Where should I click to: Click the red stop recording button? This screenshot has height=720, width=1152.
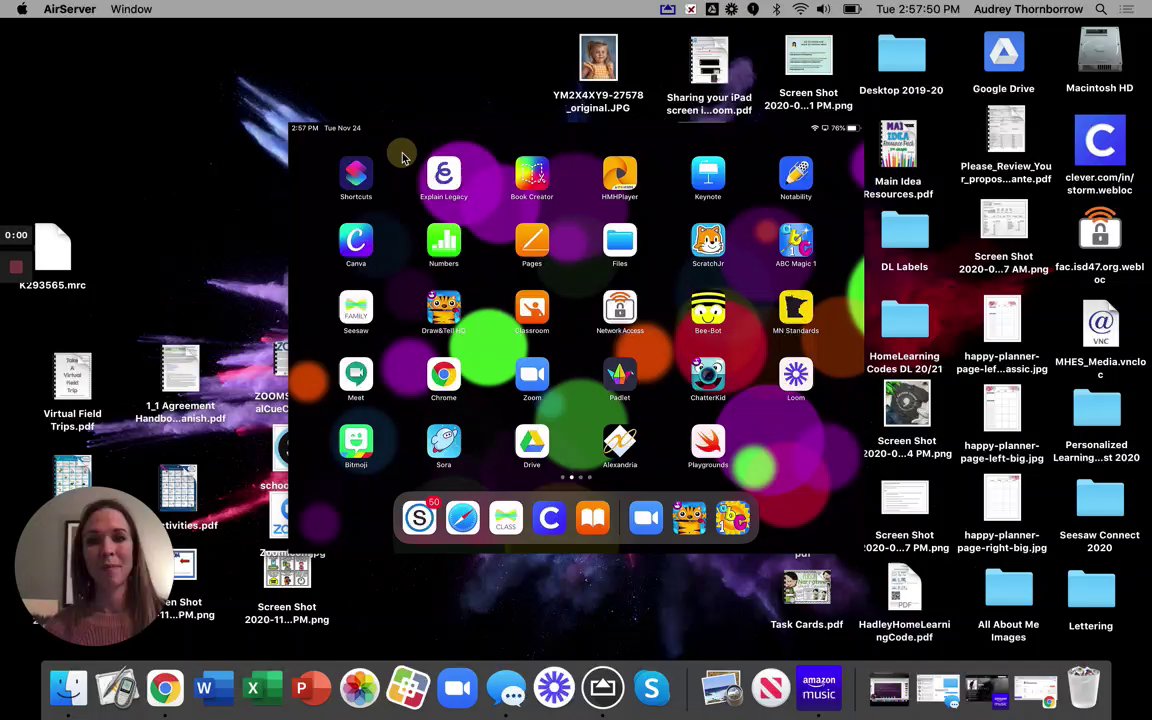coord(16,267)
